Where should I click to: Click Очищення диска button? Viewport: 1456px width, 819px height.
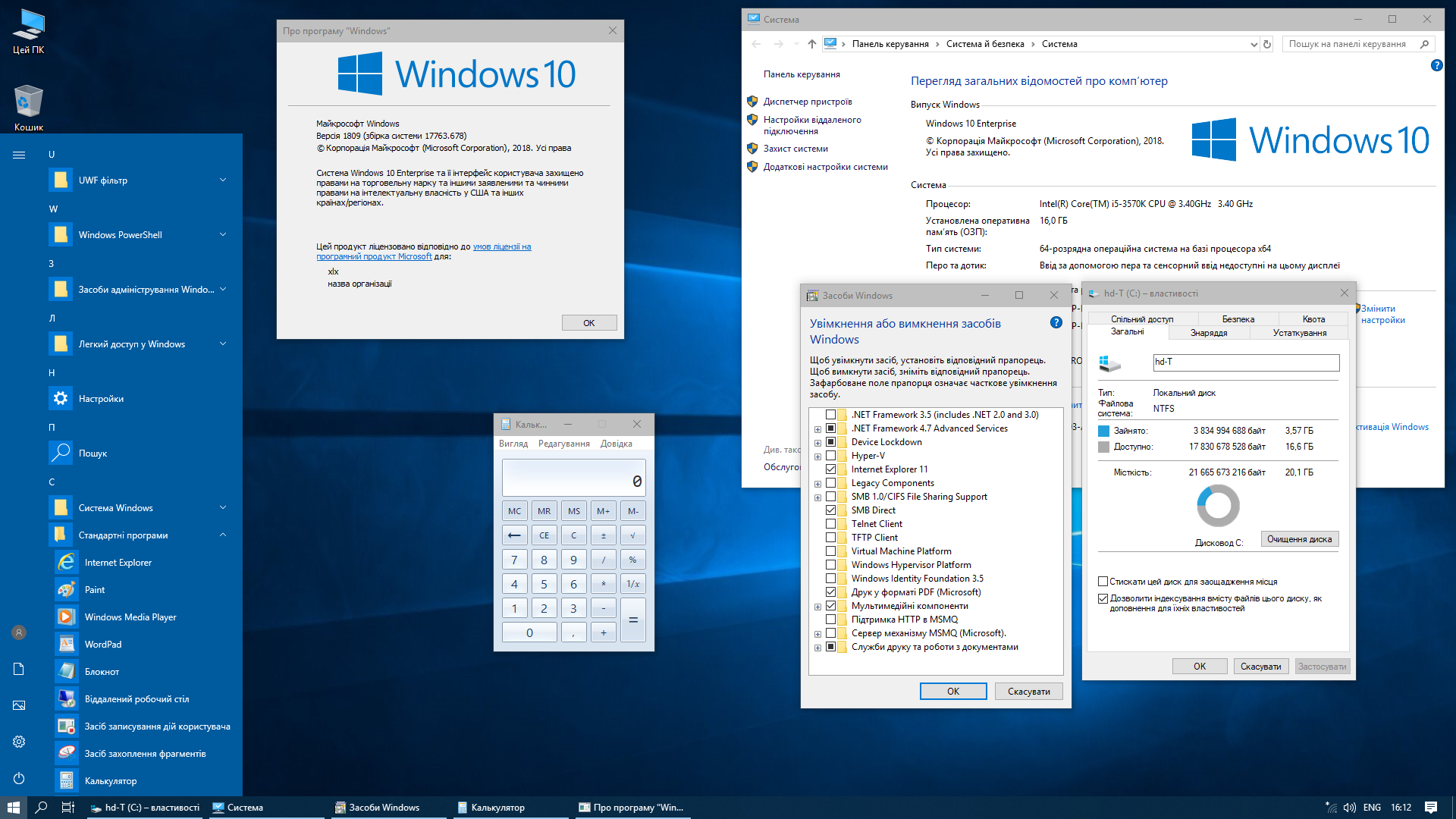(1299, 539)
